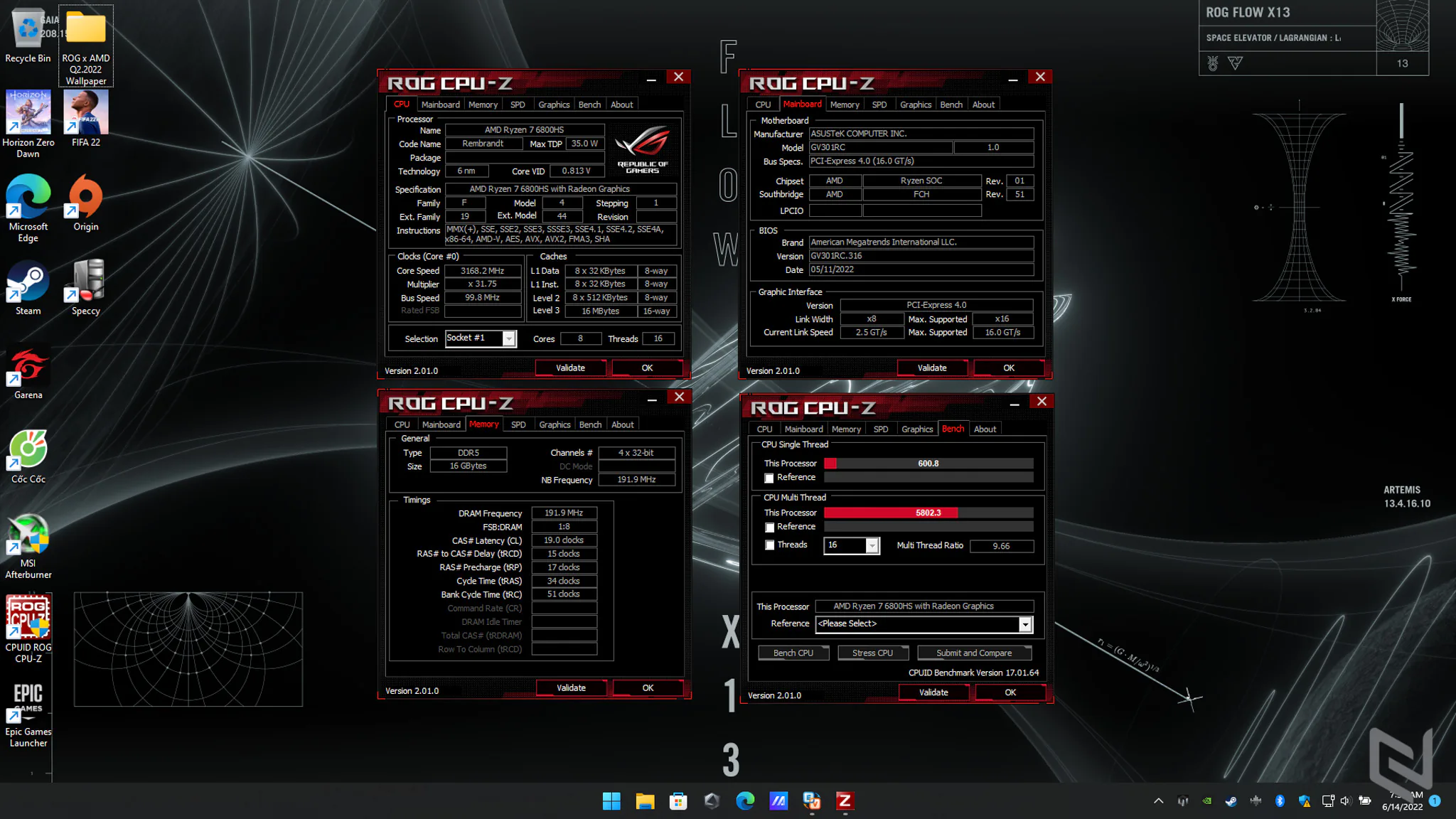The image size is (1456, 819).
Task: Launch Horizon Zero Dawn shortcut
Action: 28,124
